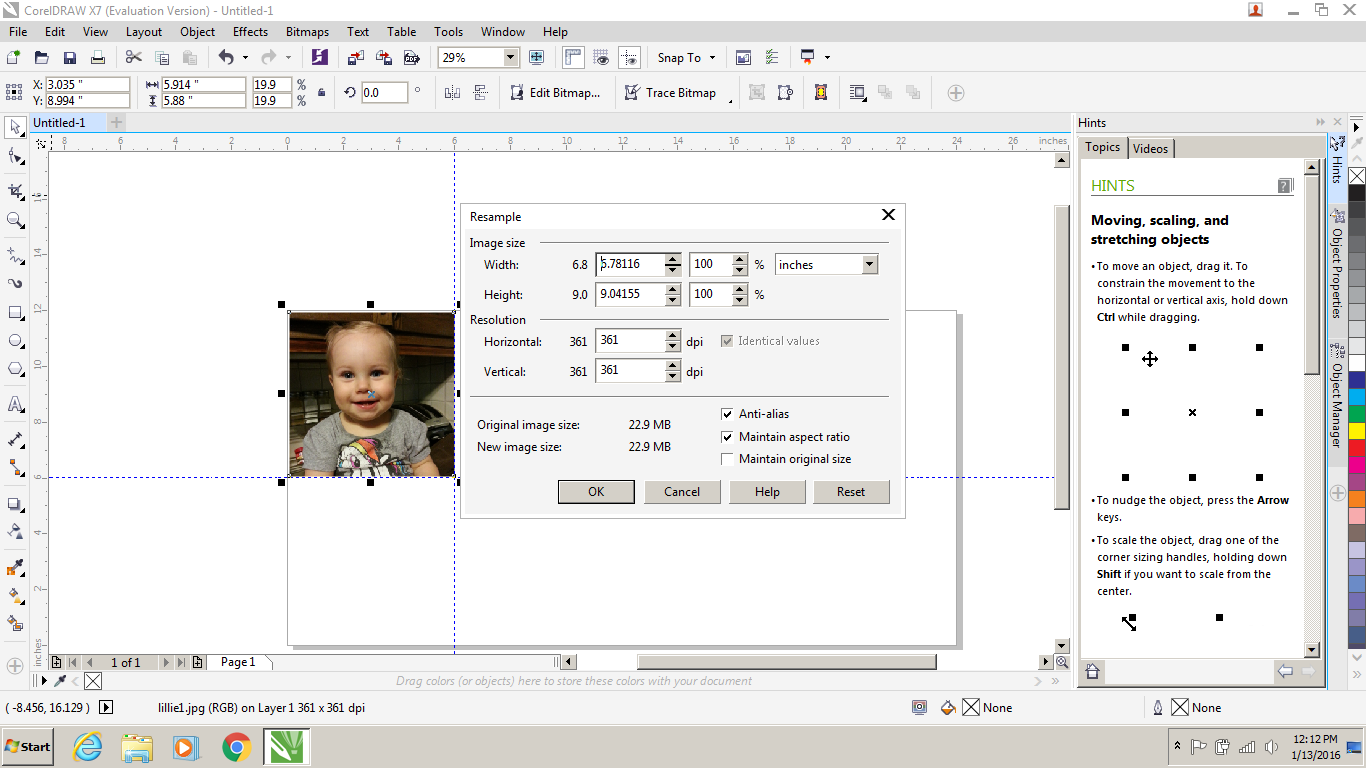Select the Crop tool
The height and width of the screenshot is (768, 1366).
[15, 190]
